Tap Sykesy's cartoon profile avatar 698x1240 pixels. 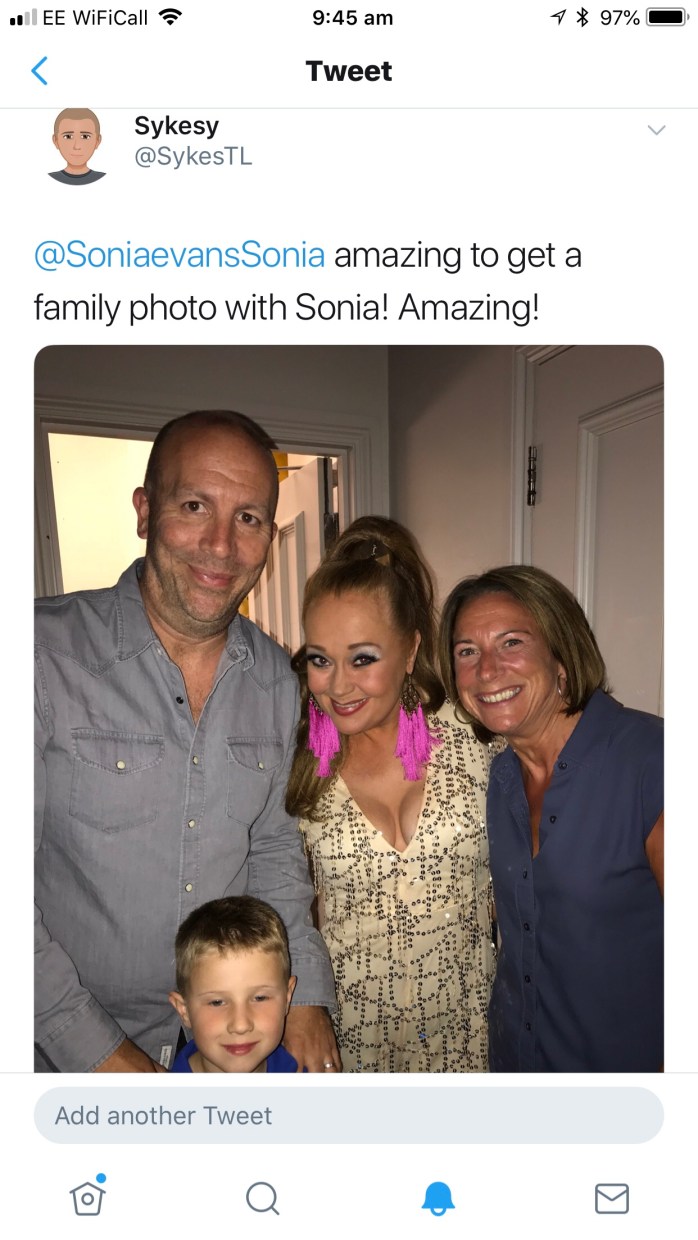point(77,146)
